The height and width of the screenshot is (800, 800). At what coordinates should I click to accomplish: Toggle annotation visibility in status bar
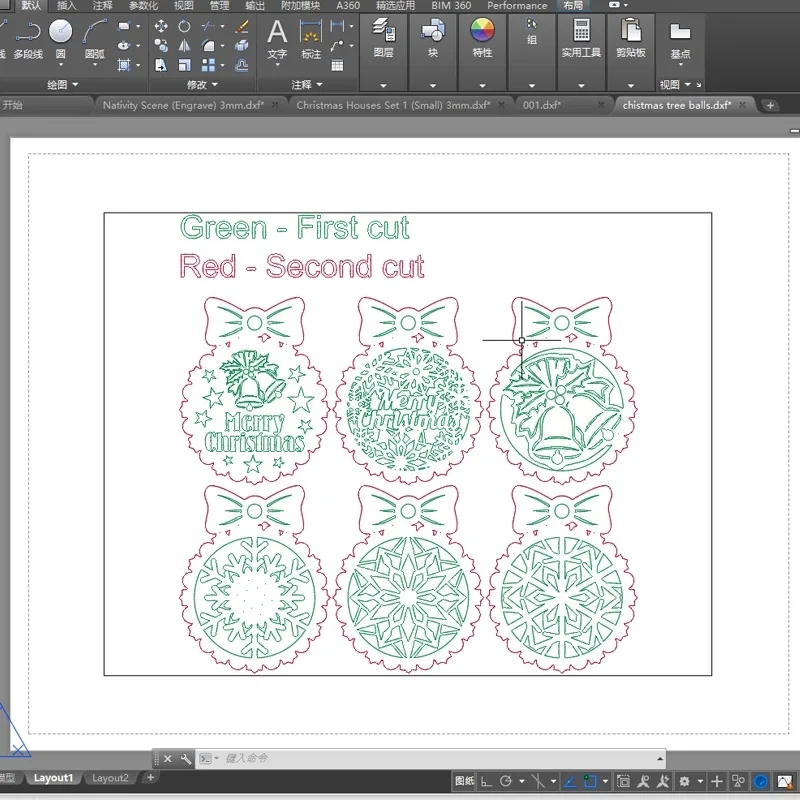643,781
